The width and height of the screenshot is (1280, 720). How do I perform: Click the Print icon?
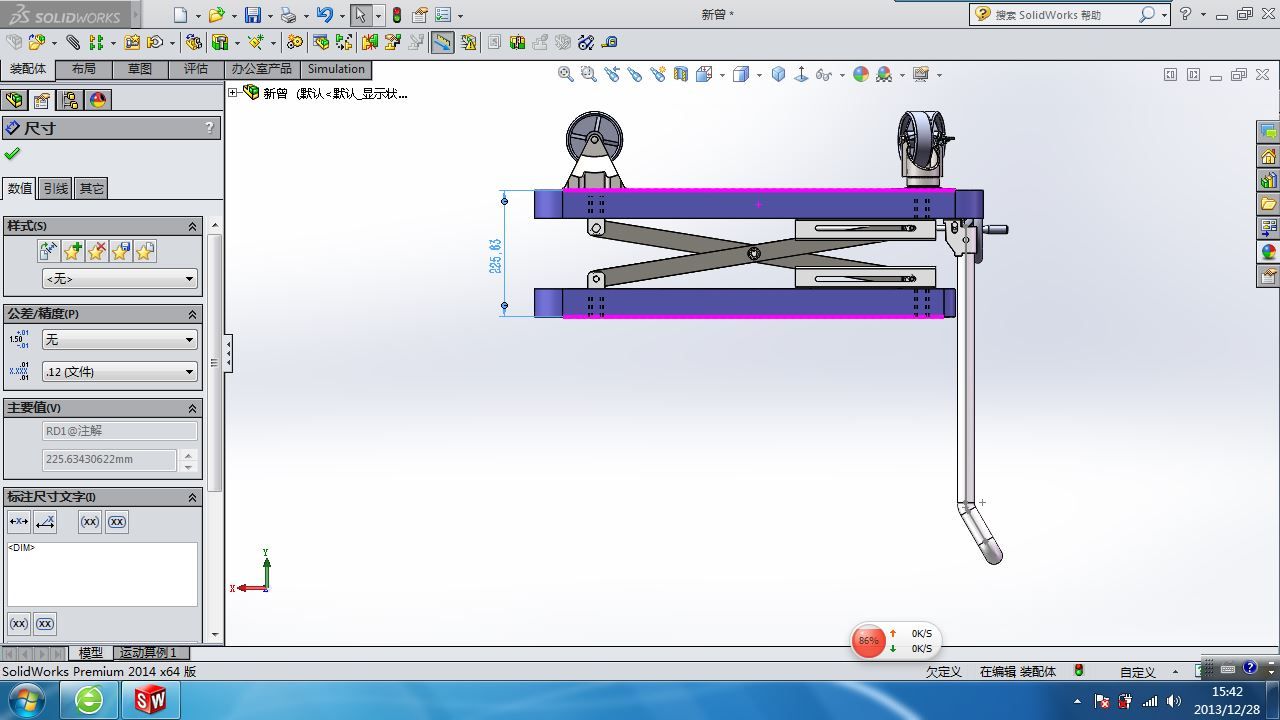288,15
